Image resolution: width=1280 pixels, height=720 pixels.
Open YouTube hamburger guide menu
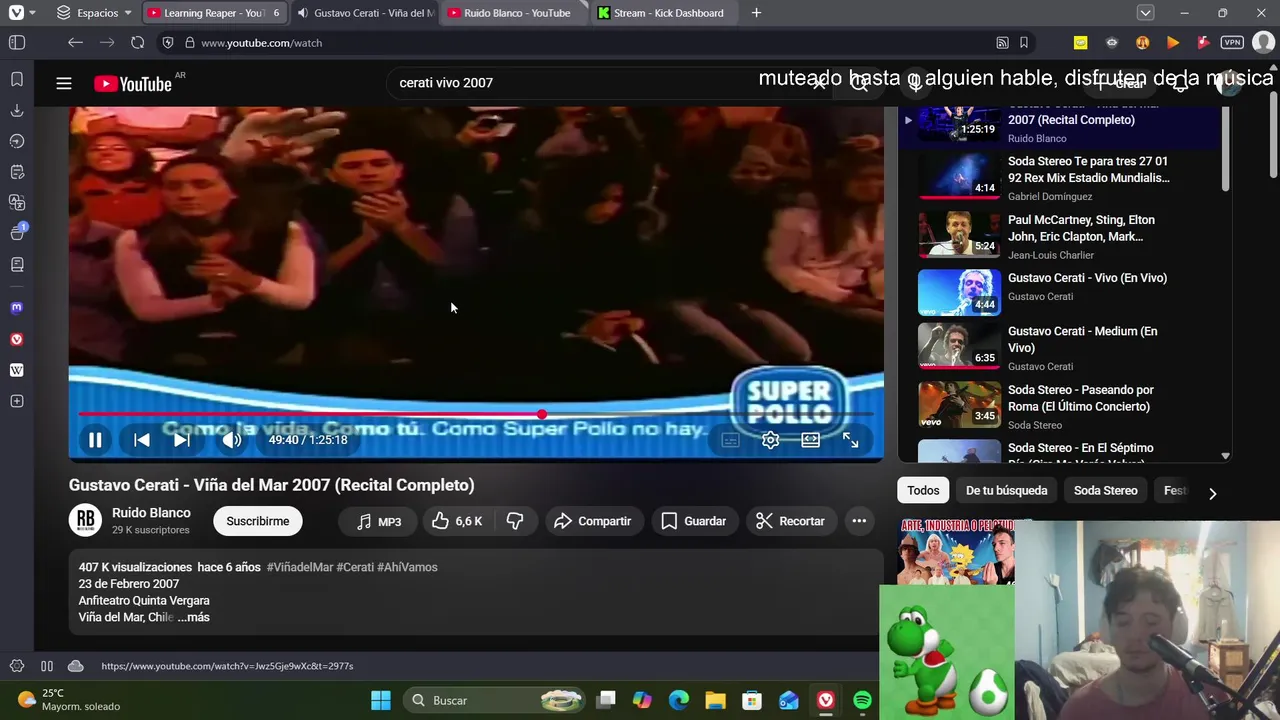click(64, 84)
